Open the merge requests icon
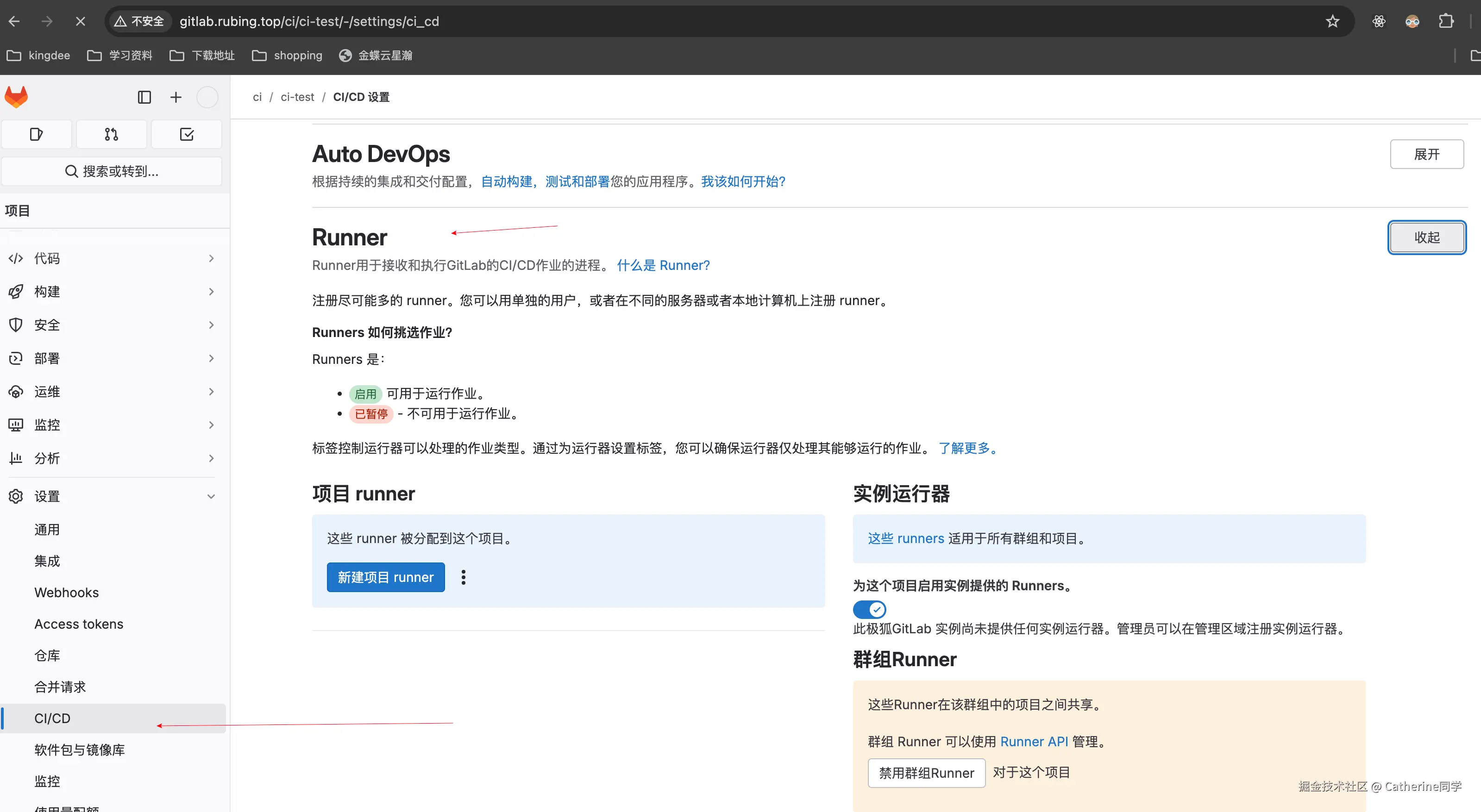This screenshot has height=812, width=1481. pos(112,134)
